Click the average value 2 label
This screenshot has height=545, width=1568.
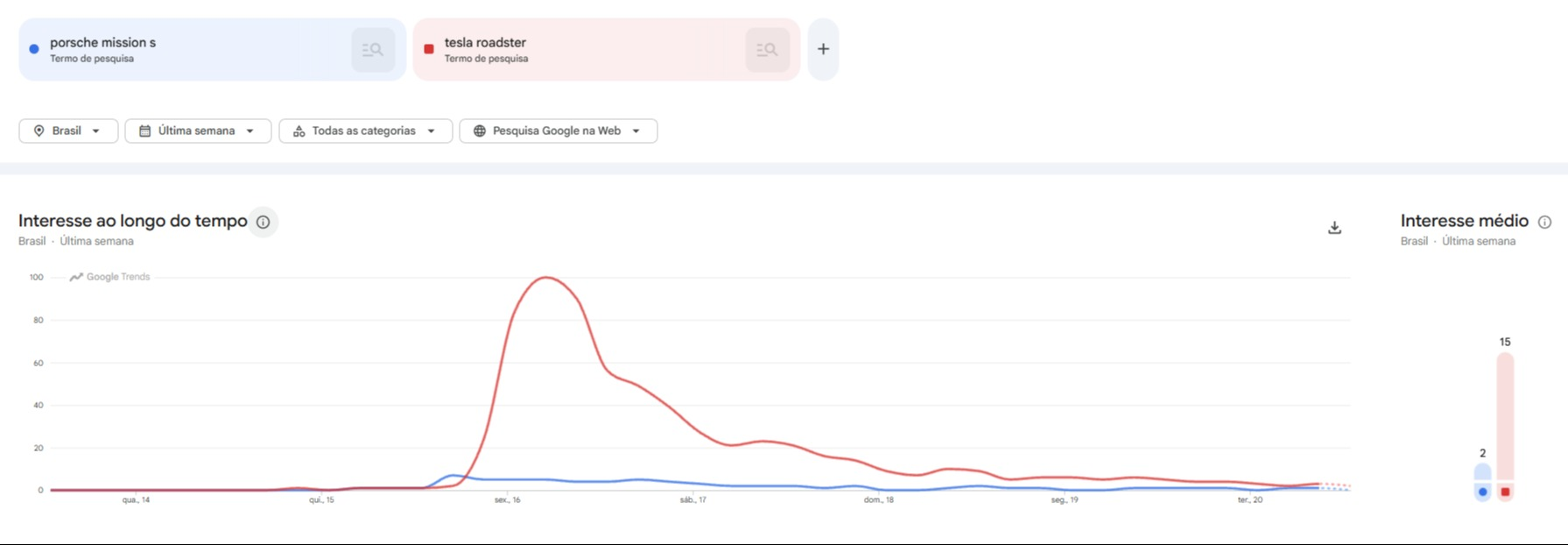(x=1482, y=453)
